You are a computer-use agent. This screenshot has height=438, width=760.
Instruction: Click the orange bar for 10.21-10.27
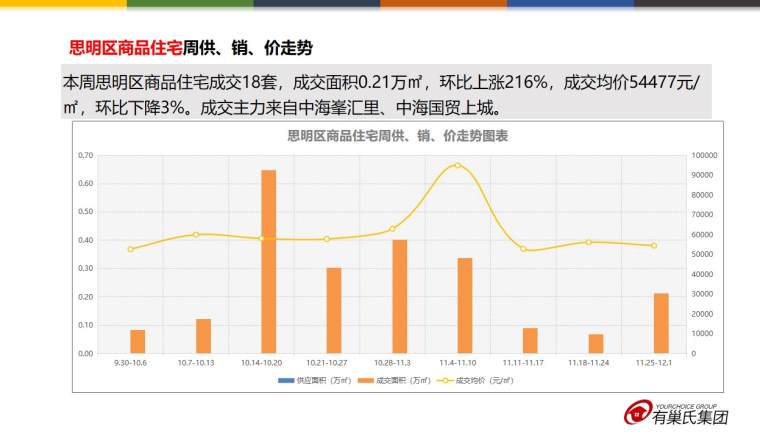[334, 311]
